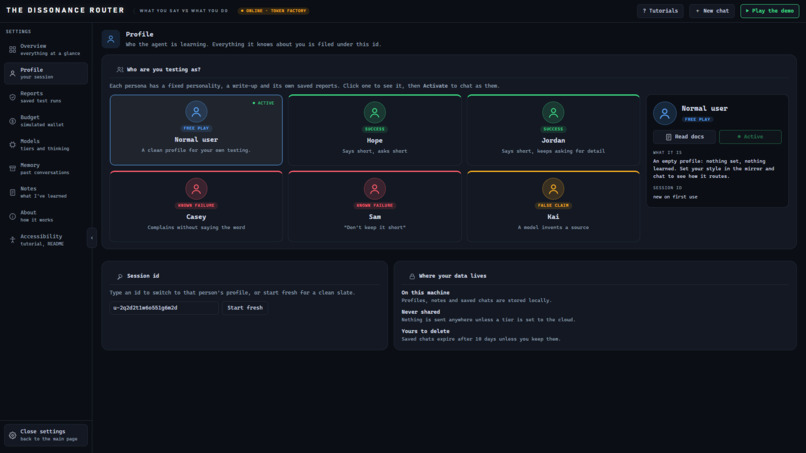Click the About info icon in sidebar

(12, 216)
